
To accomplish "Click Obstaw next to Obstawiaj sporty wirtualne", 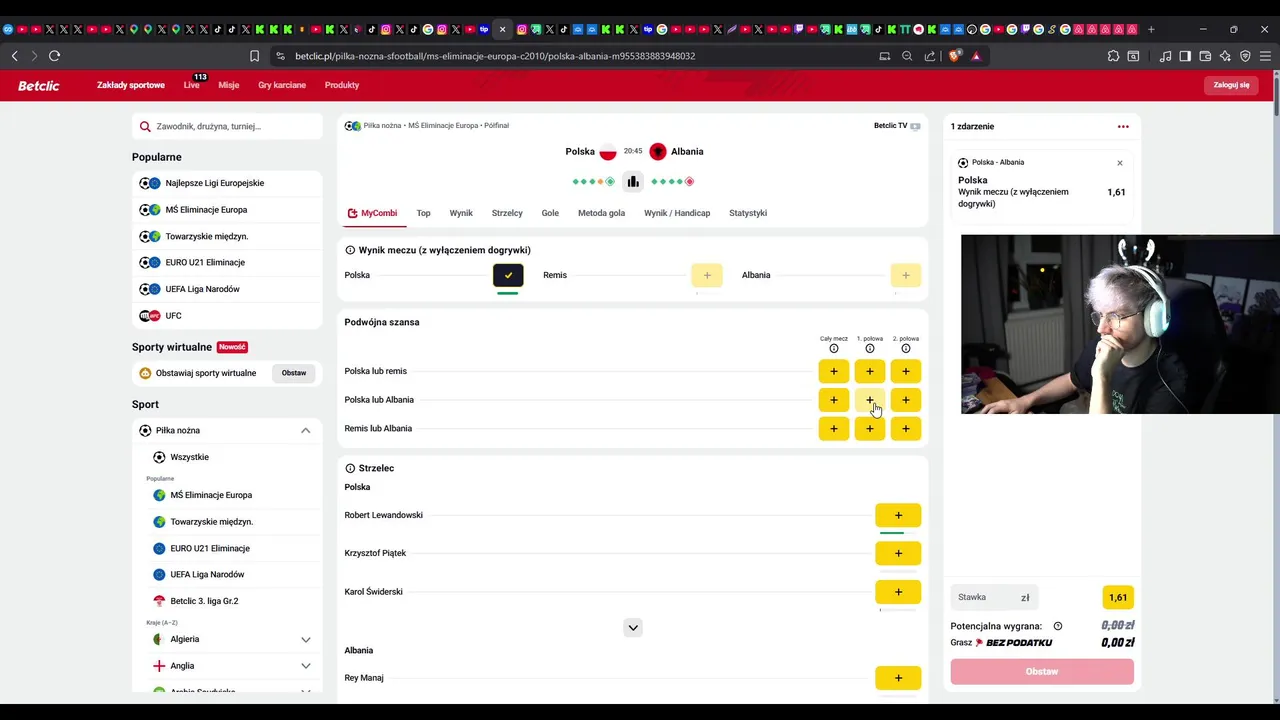I will (x=294, y=373).
